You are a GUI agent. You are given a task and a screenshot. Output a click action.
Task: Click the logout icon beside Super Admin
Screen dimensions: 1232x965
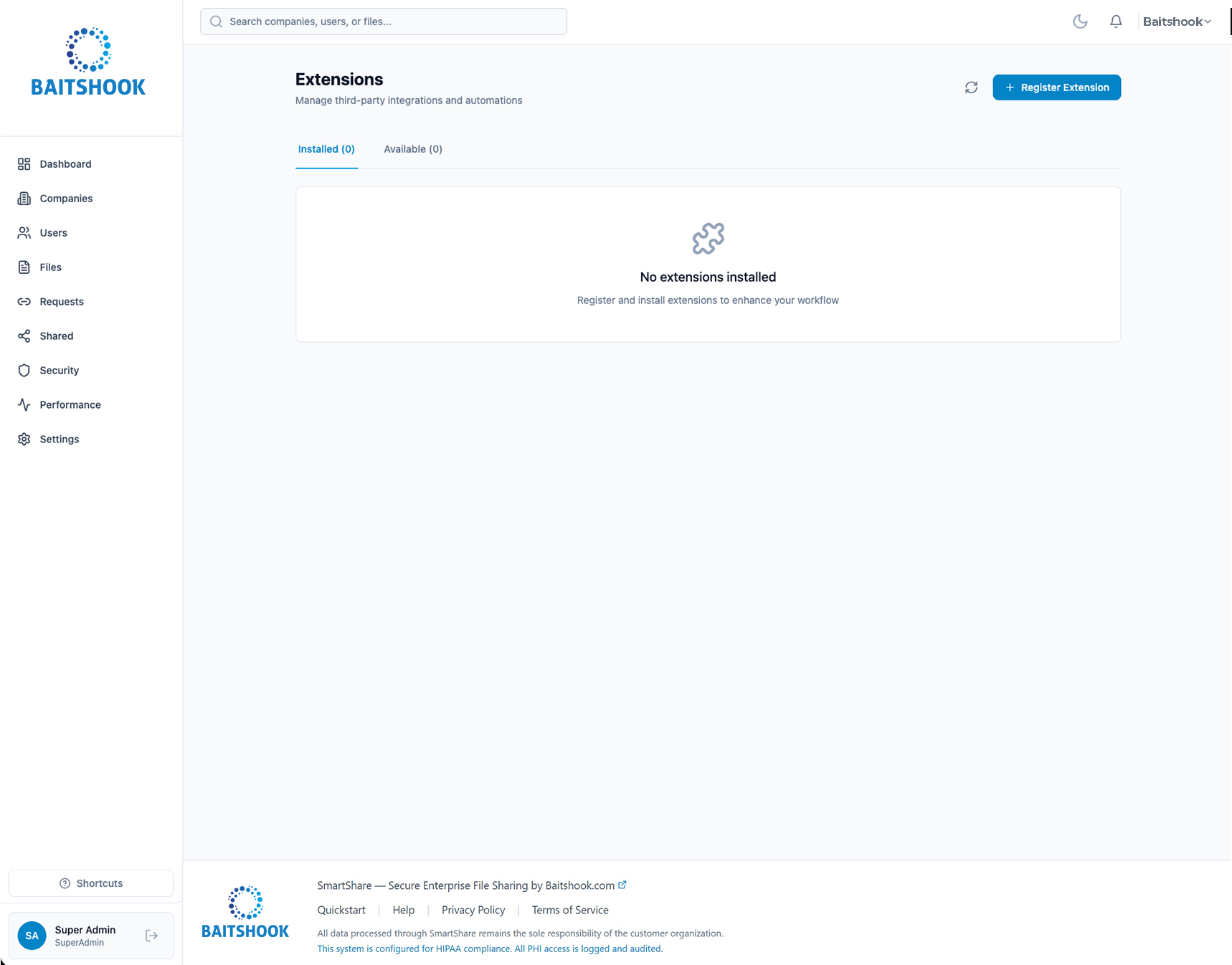click(x=151, y=936)
